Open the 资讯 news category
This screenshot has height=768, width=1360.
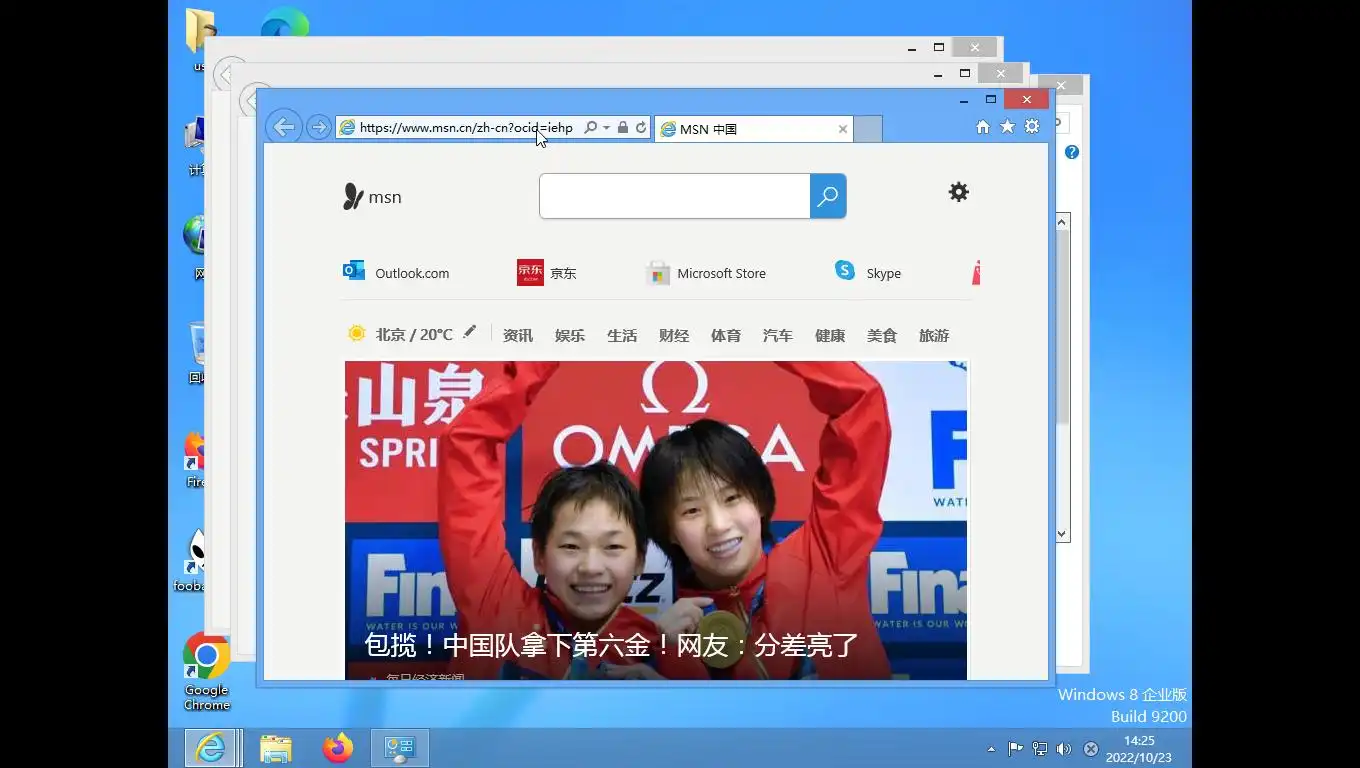tap(518, 336)
